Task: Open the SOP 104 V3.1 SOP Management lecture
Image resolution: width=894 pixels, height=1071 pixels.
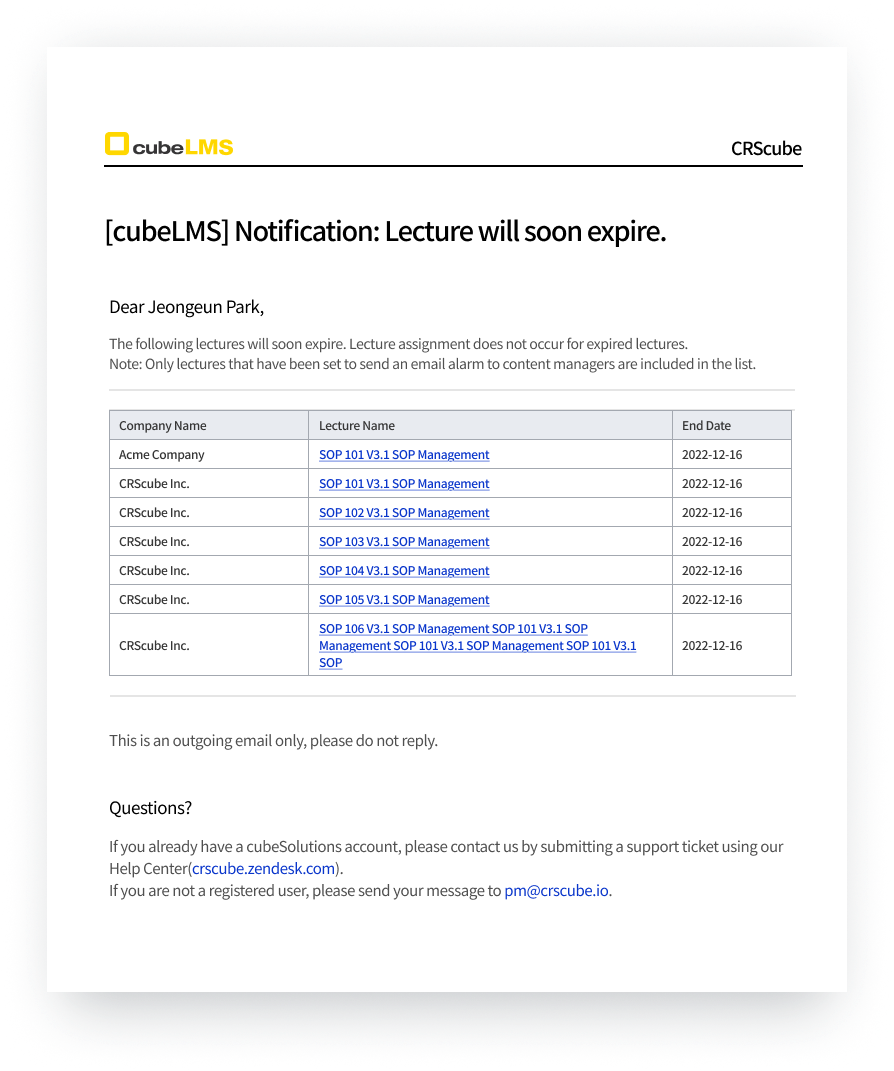Action: 404,571
